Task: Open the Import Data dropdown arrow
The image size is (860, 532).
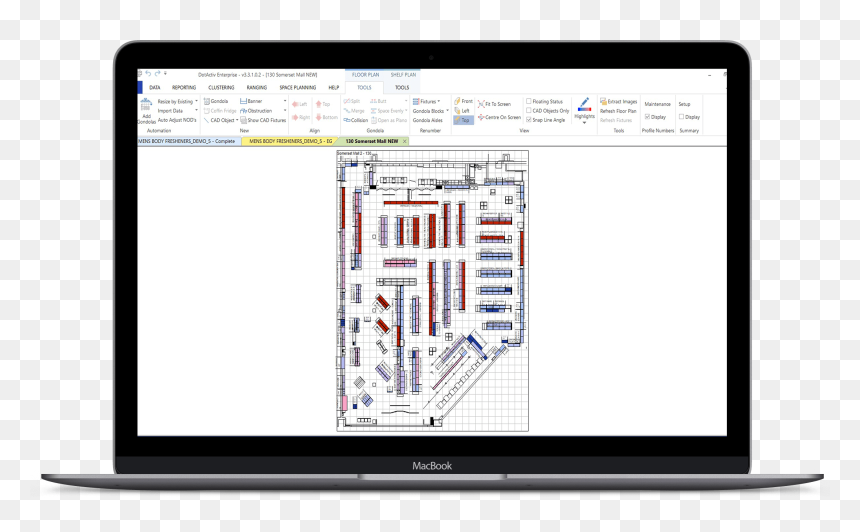Action: [196, 111]
